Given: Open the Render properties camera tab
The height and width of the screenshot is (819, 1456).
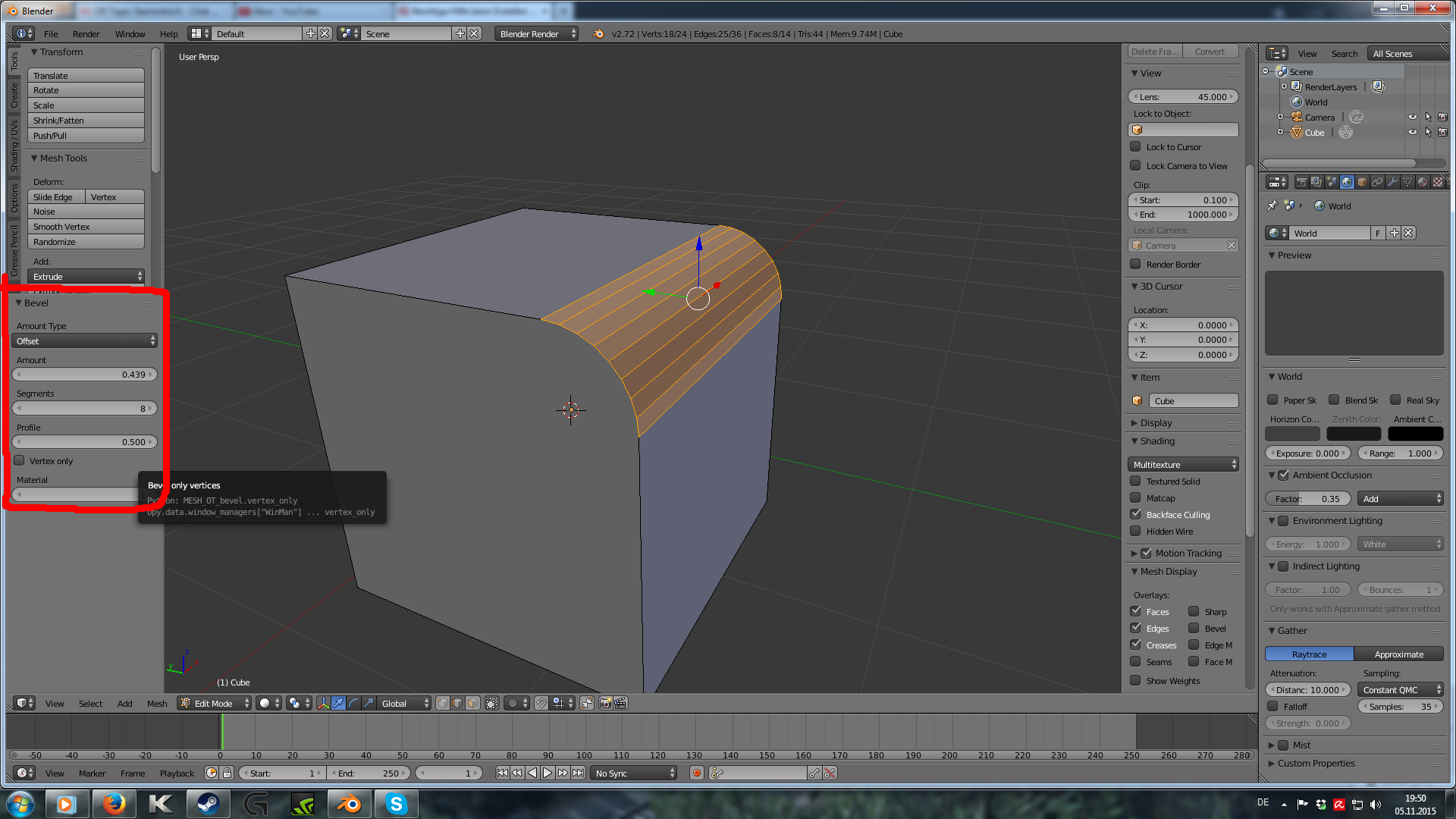Looking at the screenshot, I should click(1301, 182).
